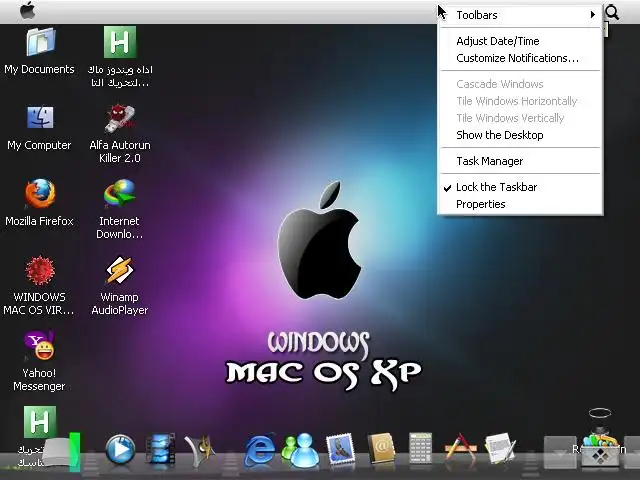Open the Mail stamp icon in the dock
The image size is (640, 480).
click(x=340, y=450)
